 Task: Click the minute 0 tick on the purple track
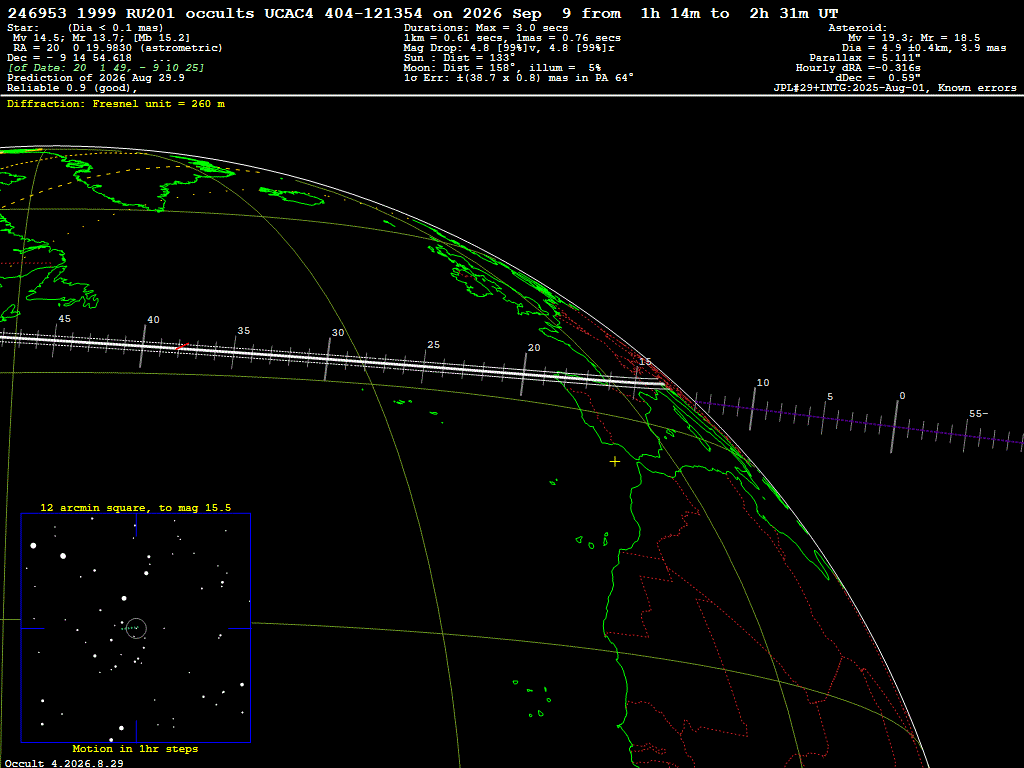tap(895, 426)
